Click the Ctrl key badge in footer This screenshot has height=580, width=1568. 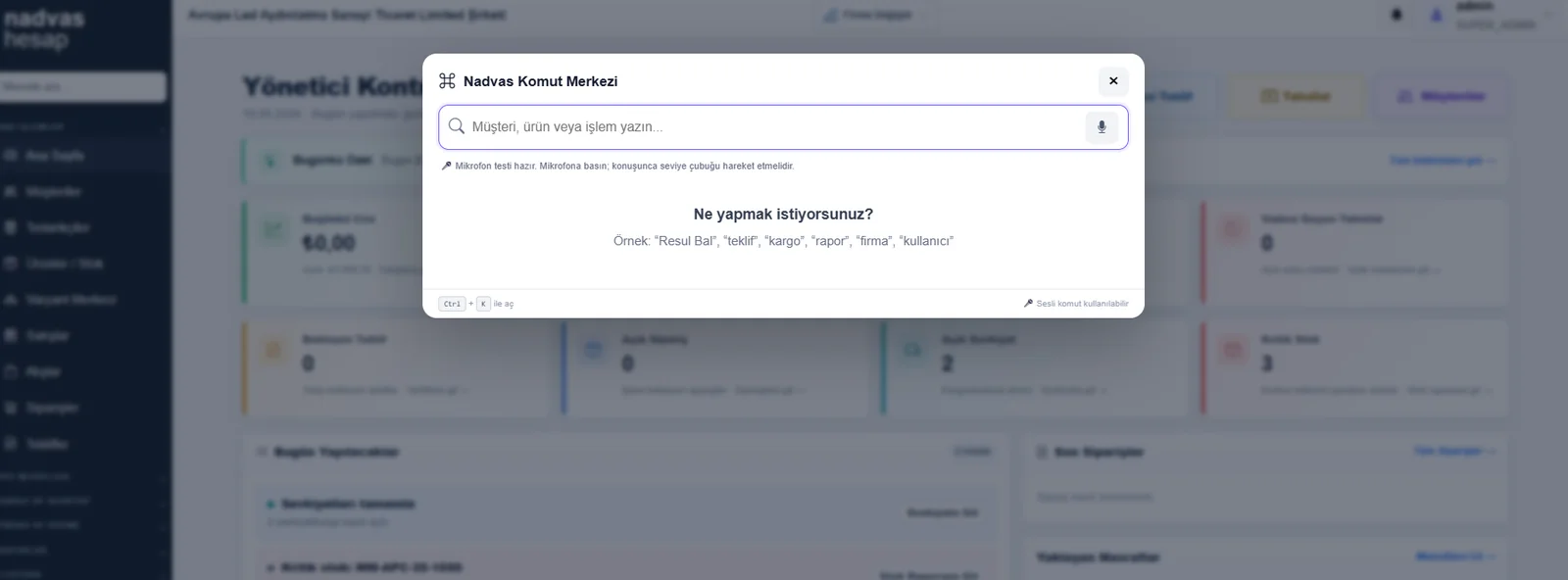pos(452,304)
